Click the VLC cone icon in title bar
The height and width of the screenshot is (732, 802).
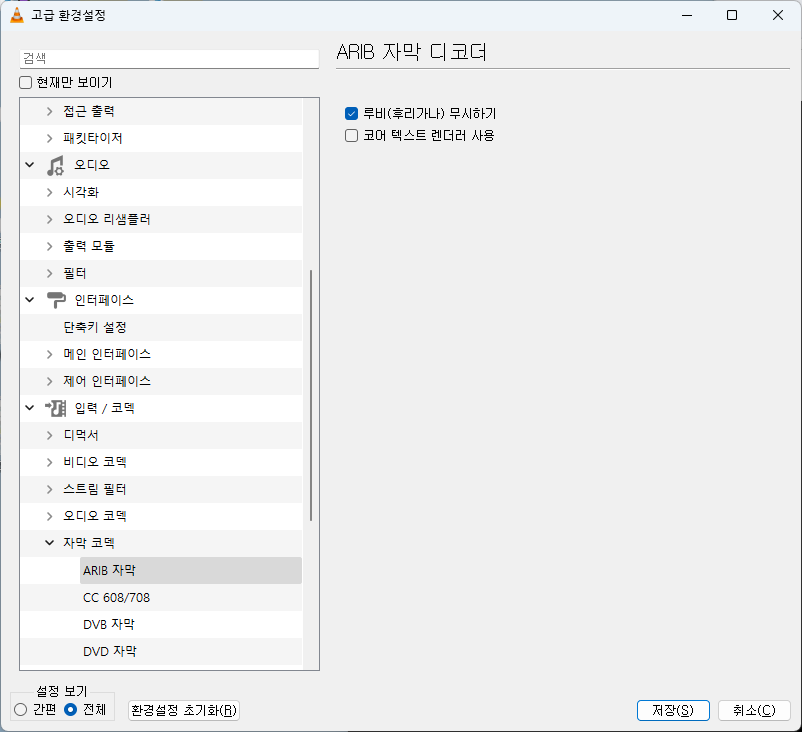[x=17, y=15]
